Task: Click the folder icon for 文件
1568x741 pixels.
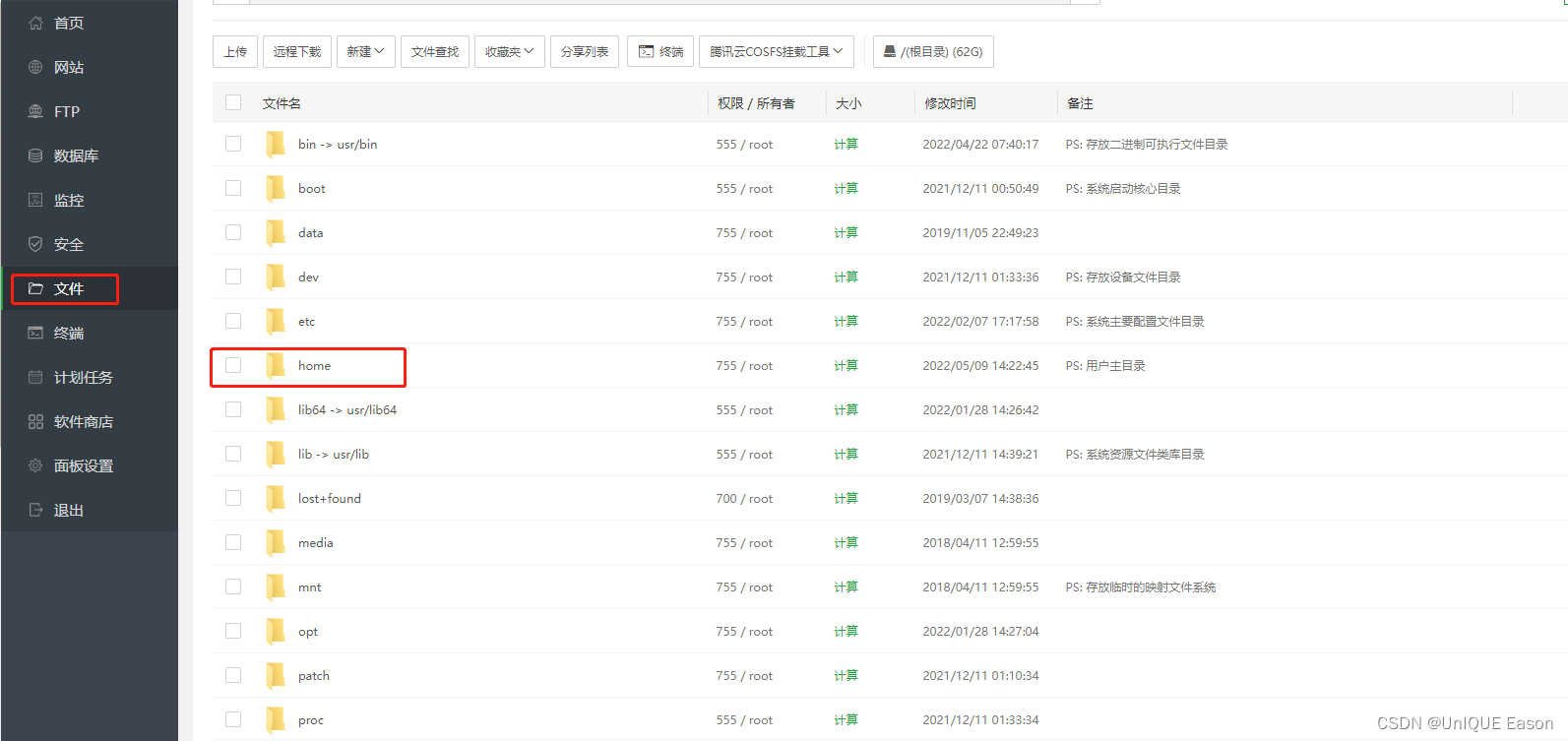Action: [35, 288]
